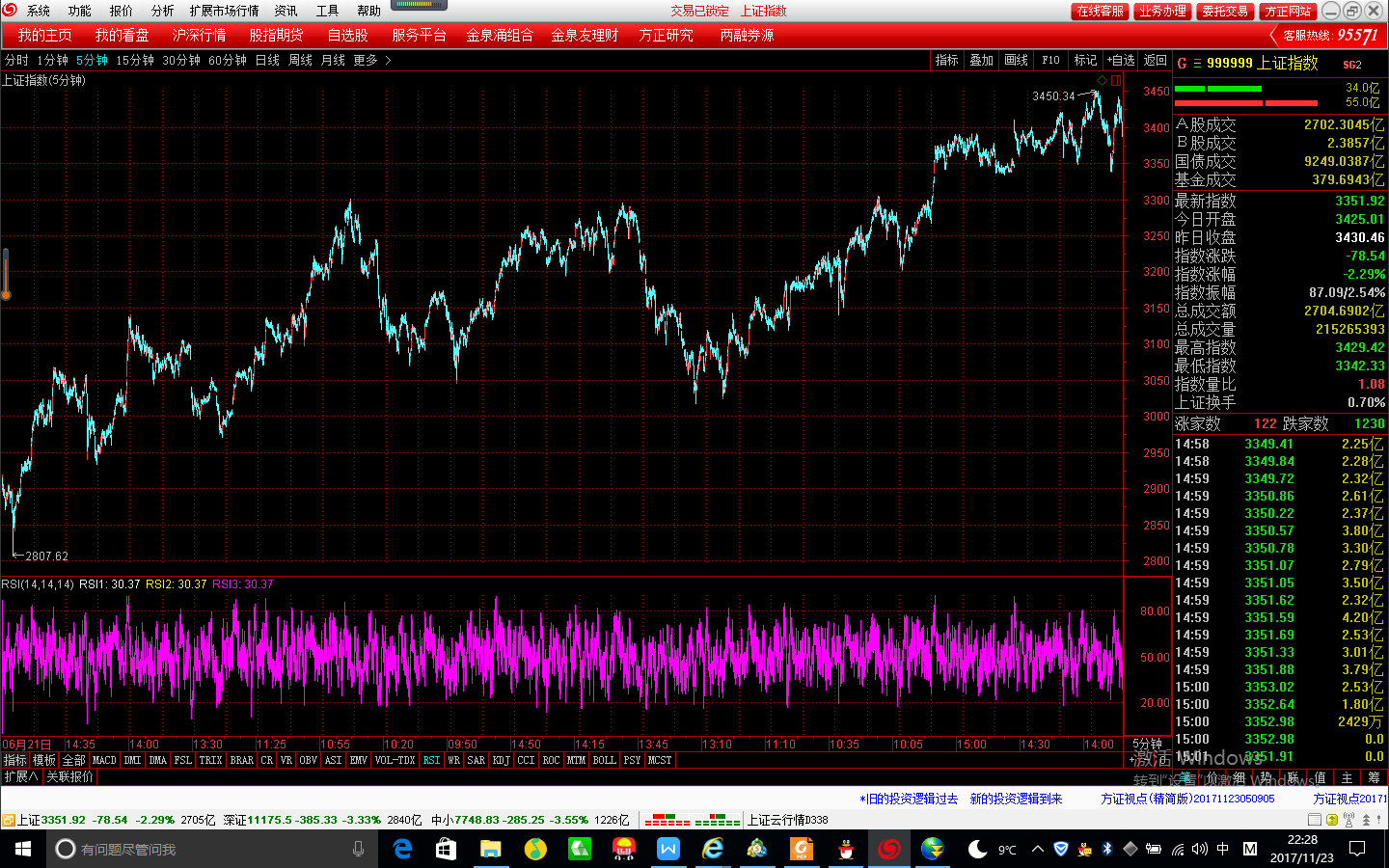1389x868 pixels.
Task: Show hidden system tray icons
Action: pyautogui.click(x=1037, y=849)
